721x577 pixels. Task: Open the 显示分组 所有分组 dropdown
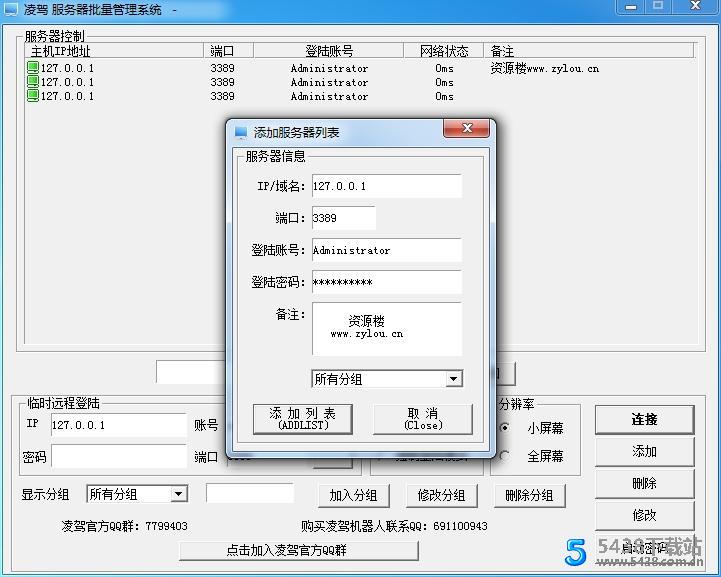pos(178,494)
